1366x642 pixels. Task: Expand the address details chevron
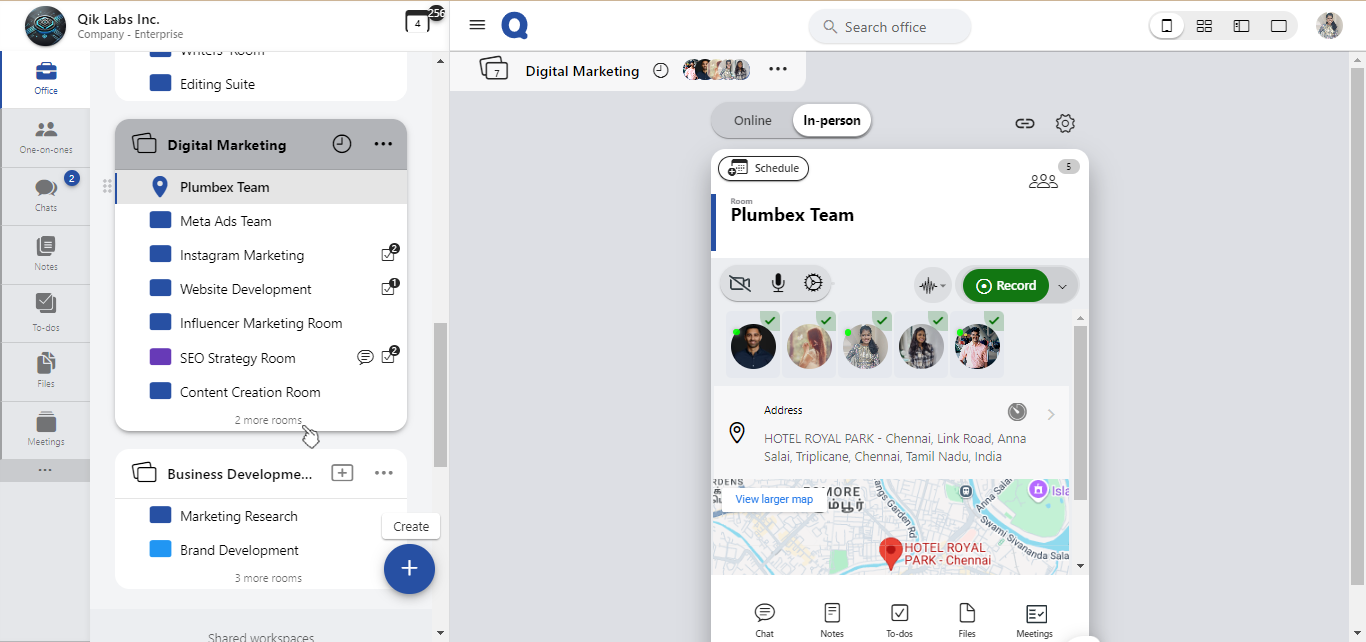(x=1051, y=414)
